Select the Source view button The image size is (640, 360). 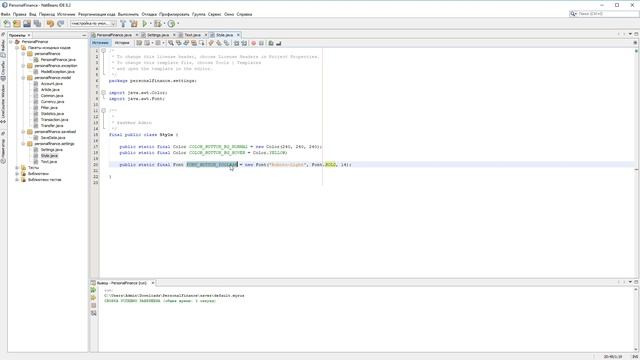100,43
